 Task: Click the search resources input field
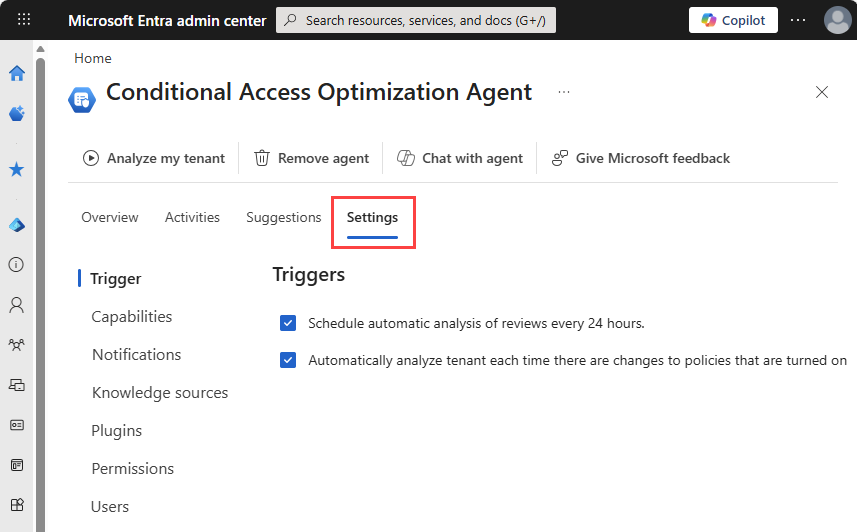[415, 20]
